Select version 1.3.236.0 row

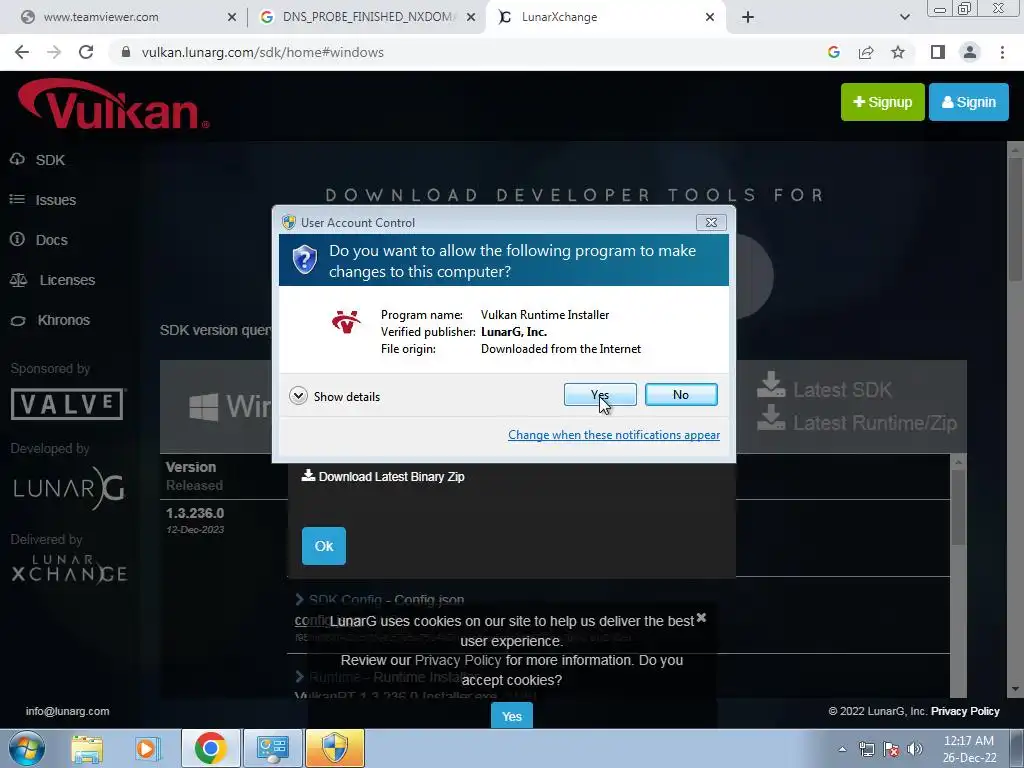click(195, 520)
